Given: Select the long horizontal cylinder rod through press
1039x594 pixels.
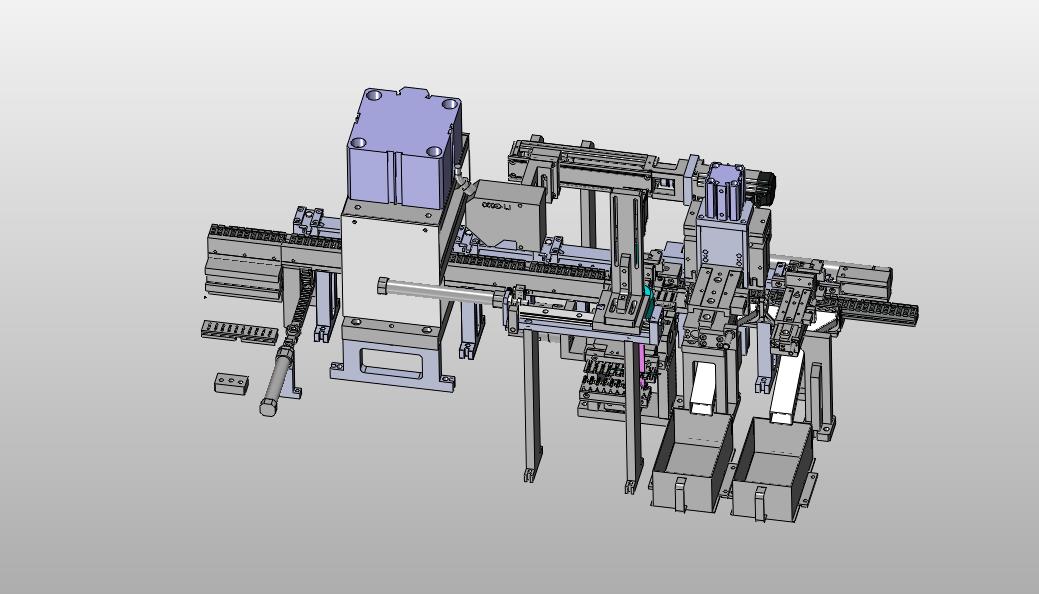Looking at the screenshot, I should (440, 291).
